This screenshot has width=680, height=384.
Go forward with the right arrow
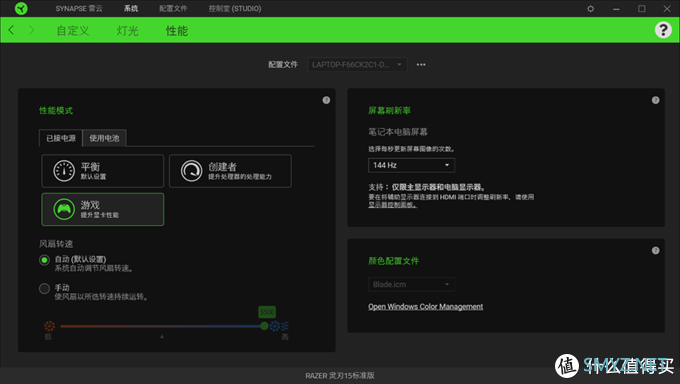pyautogui.click(x=31, y=30)
